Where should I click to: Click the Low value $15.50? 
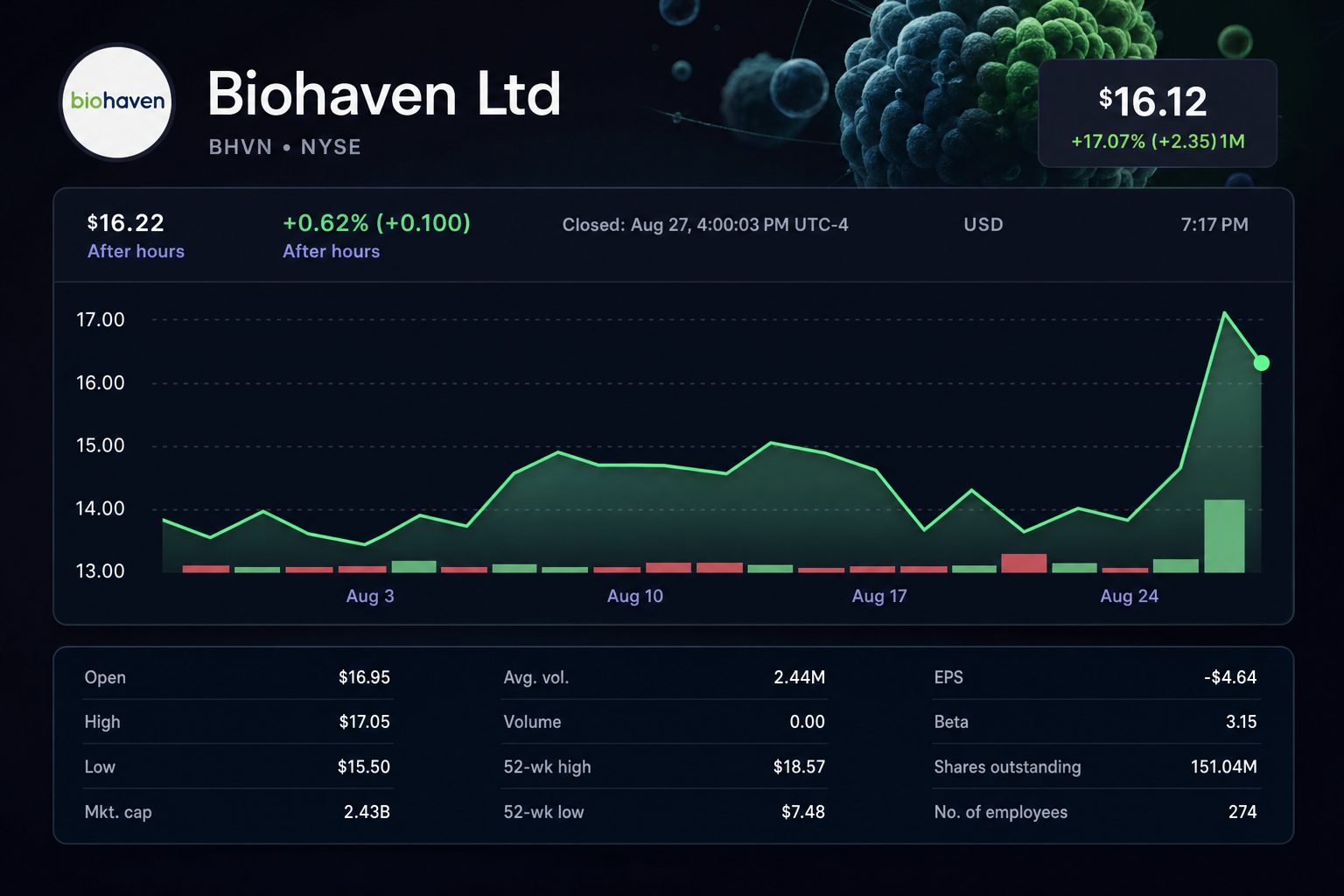coord(364,766)
